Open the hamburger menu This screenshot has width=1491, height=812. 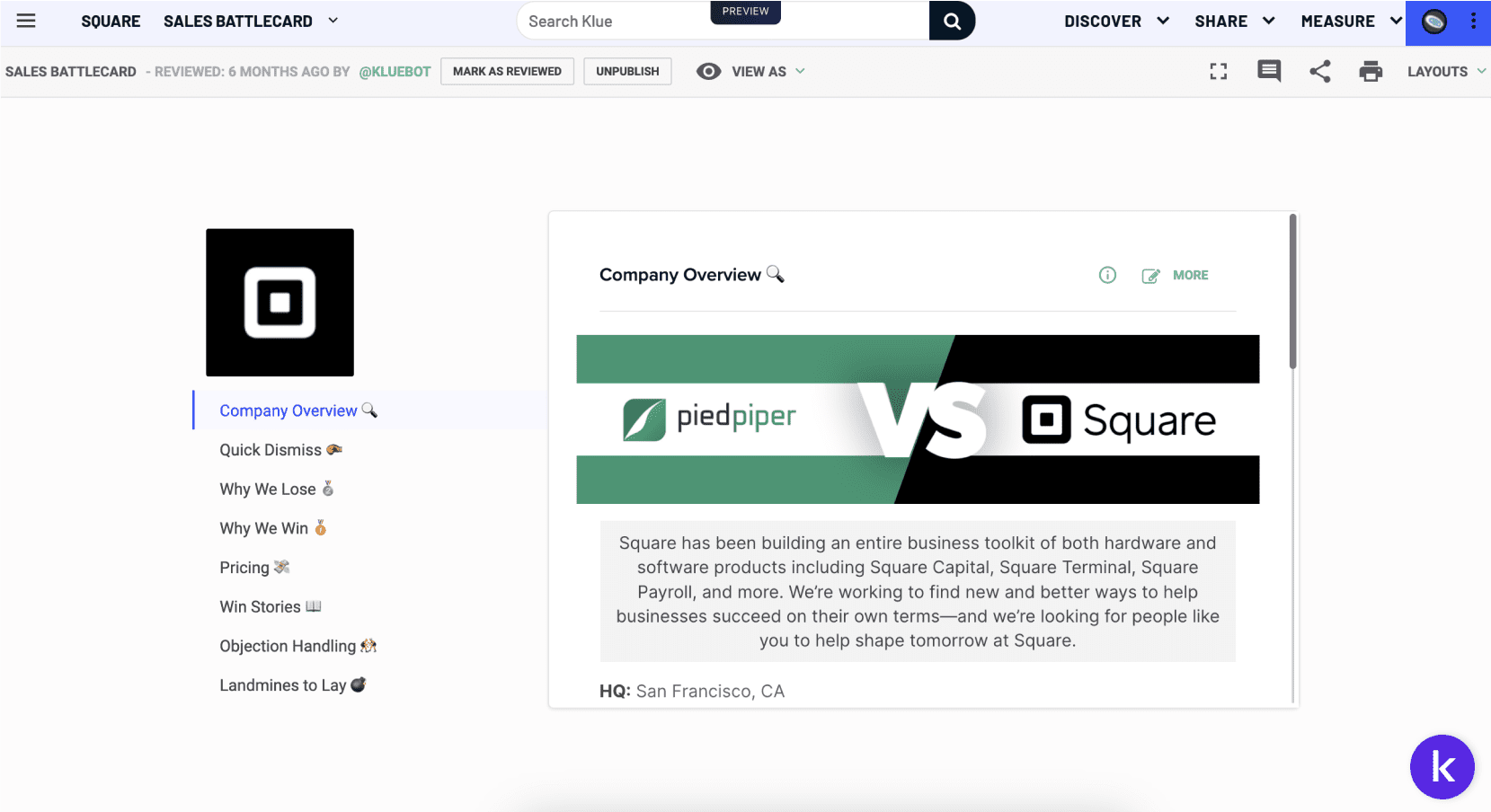pyautogui.click(x=26, y=21)
